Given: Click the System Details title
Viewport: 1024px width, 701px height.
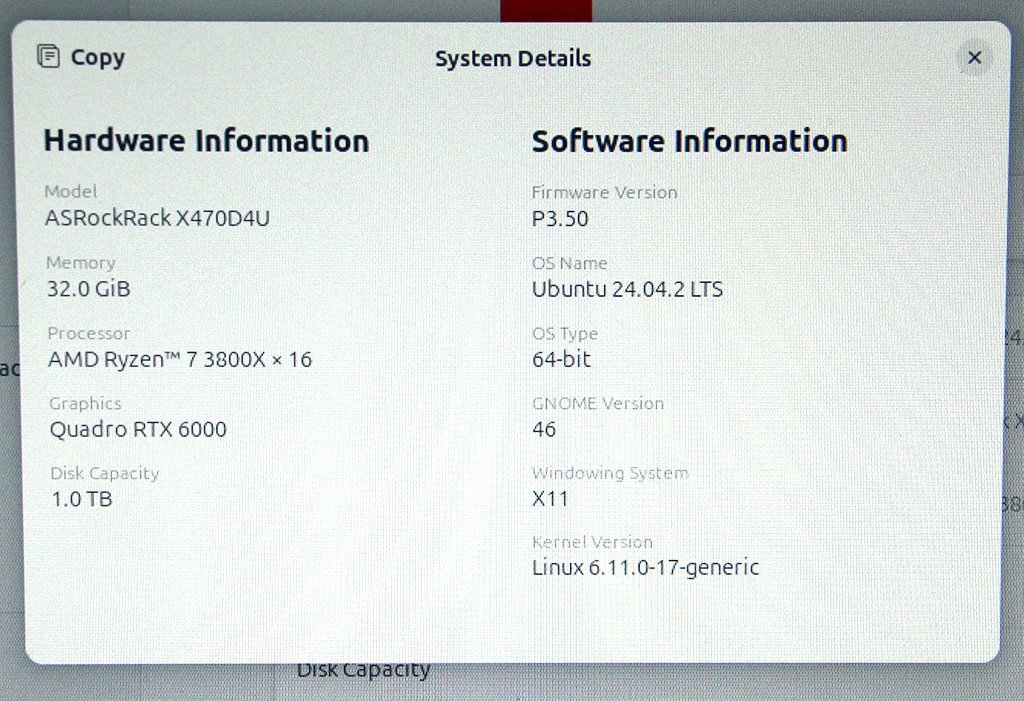Looking at the screenshot, I should coord(513,59).
